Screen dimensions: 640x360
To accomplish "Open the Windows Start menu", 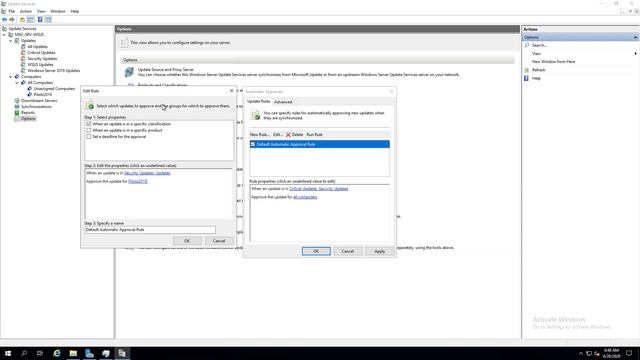I will 8,353.
